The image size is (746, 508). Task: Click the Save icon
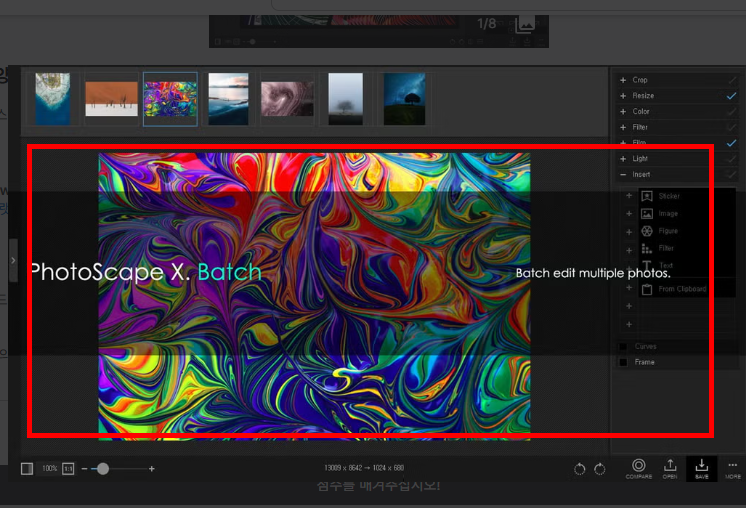click(702, 469)
